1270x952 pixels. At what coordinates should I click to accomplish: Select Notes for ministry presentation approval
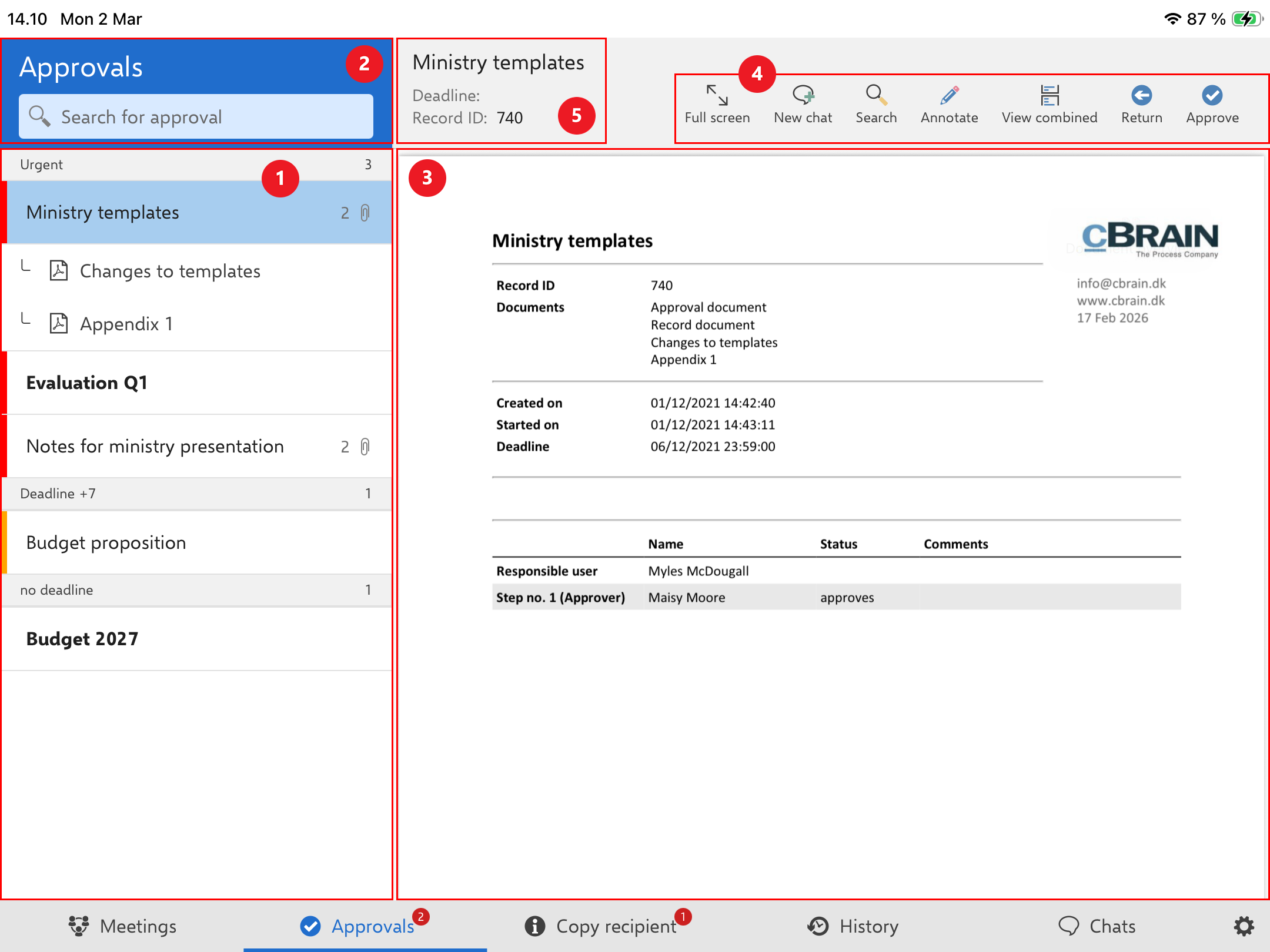pyautogui.click(x=197, y=446)
